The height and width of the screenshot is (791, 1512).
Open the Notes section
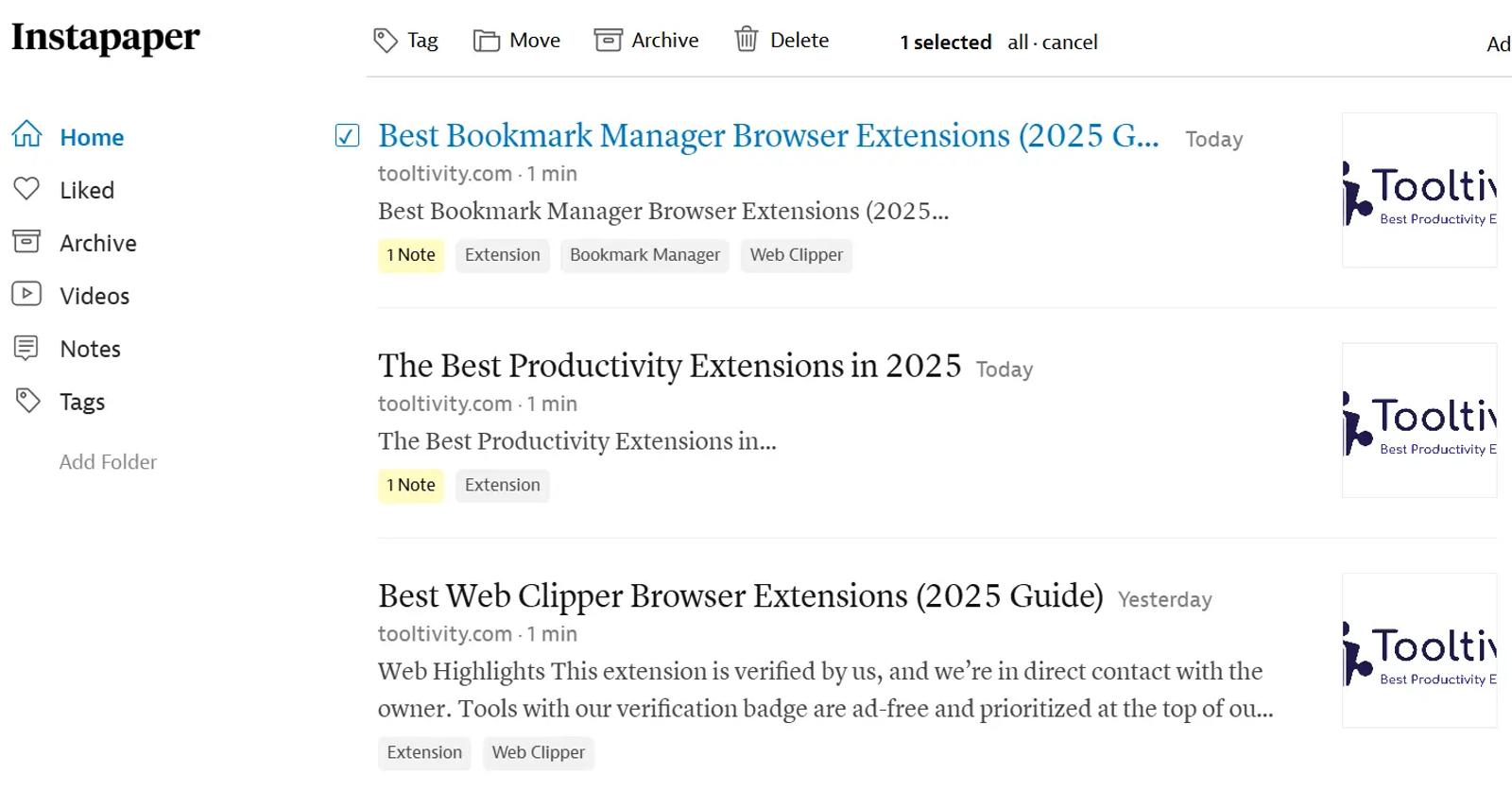tap(91, 349)
